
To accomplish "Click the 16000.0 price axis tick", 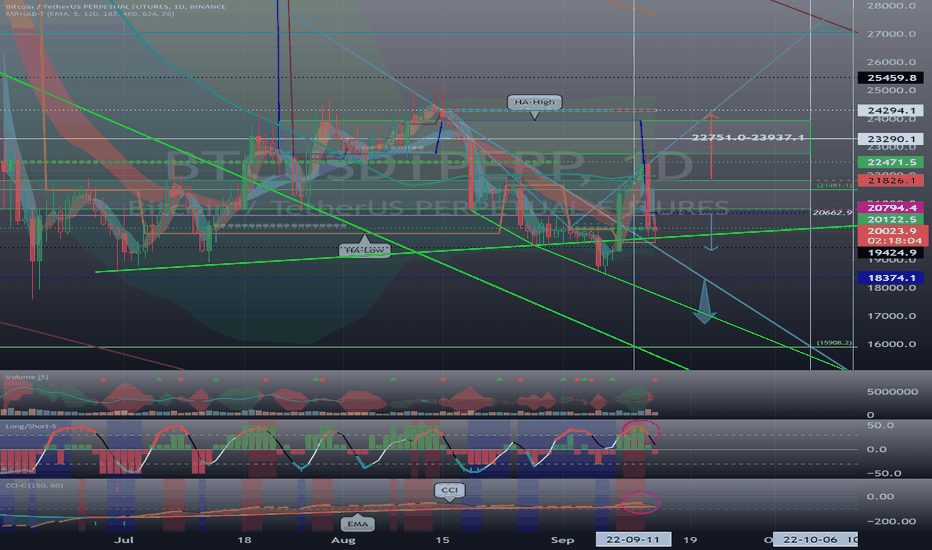I will click(x=891, y=344).
